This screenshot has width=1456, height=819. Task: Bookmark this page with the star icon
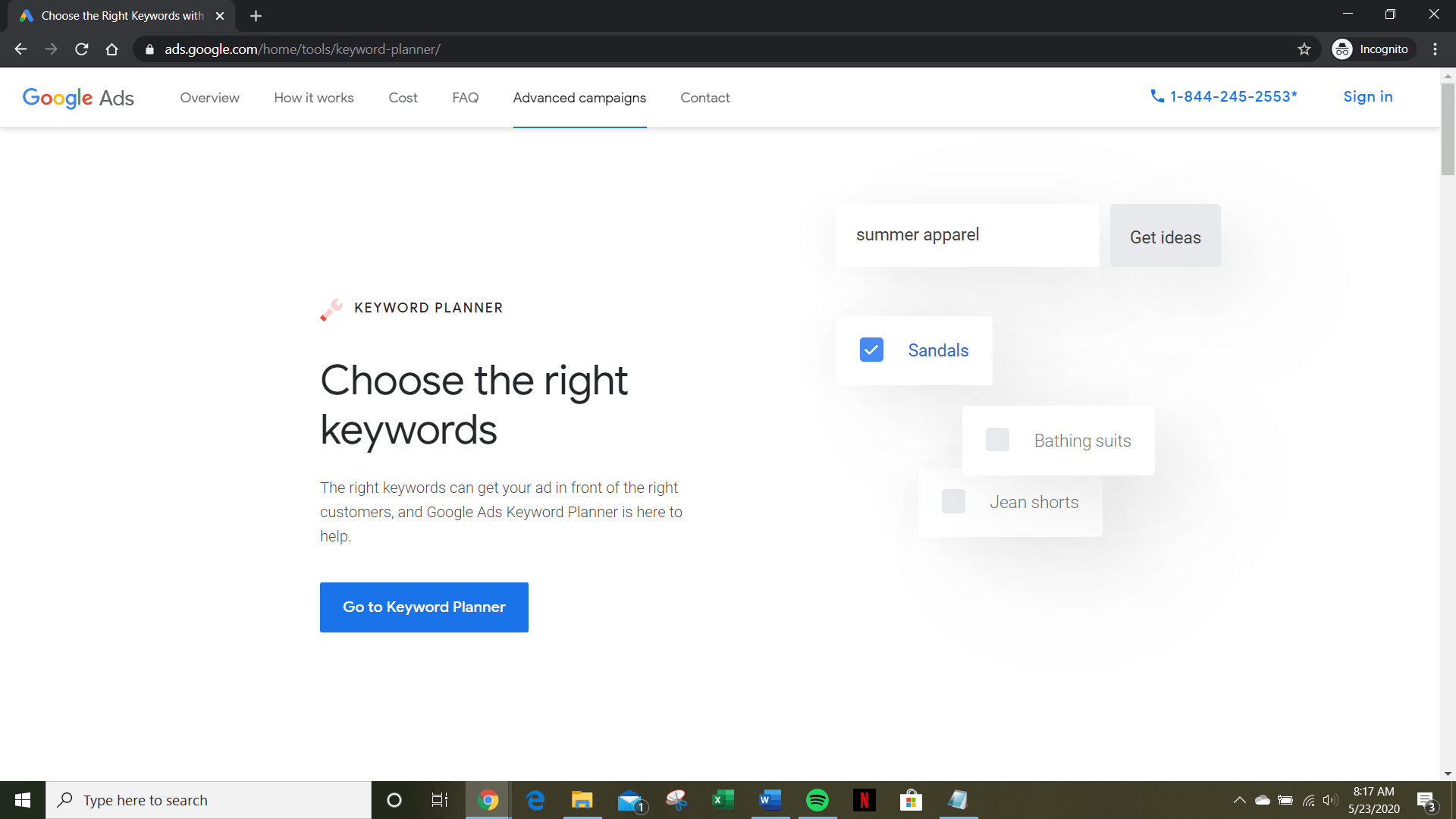point(1304,49)
